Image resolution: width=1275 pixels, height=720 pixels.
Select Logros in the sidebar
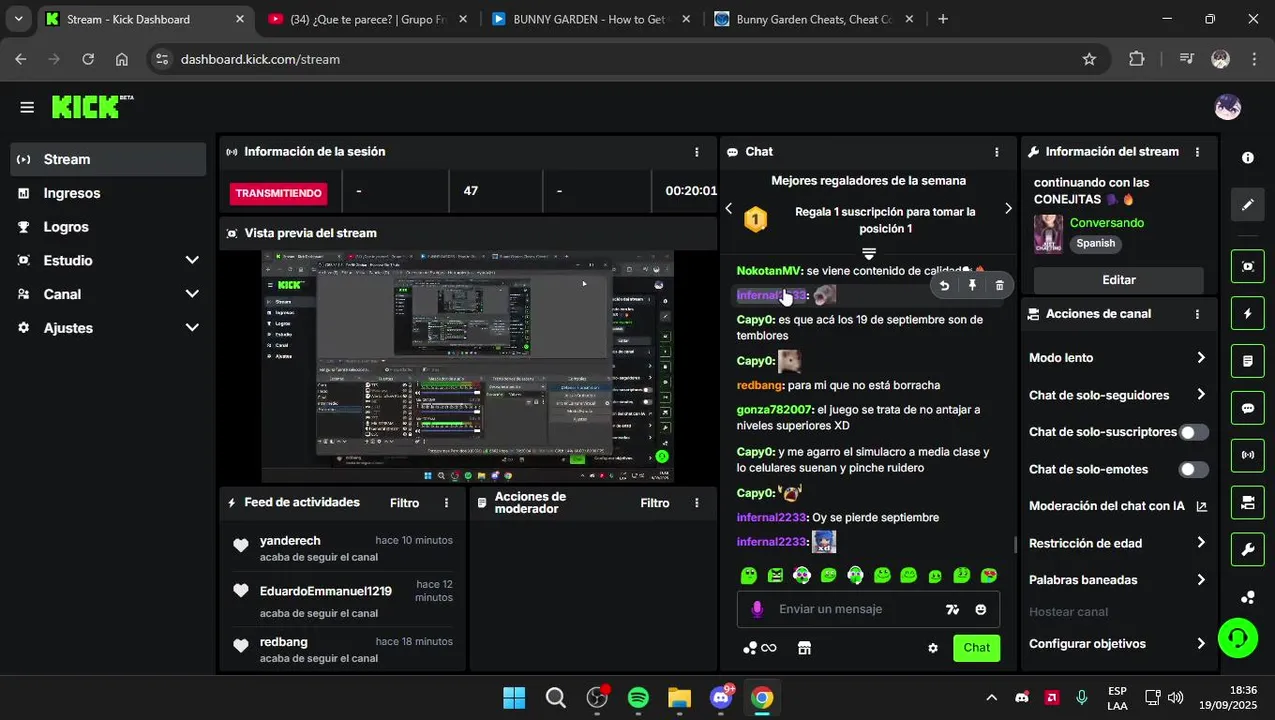tap(108, 227)
